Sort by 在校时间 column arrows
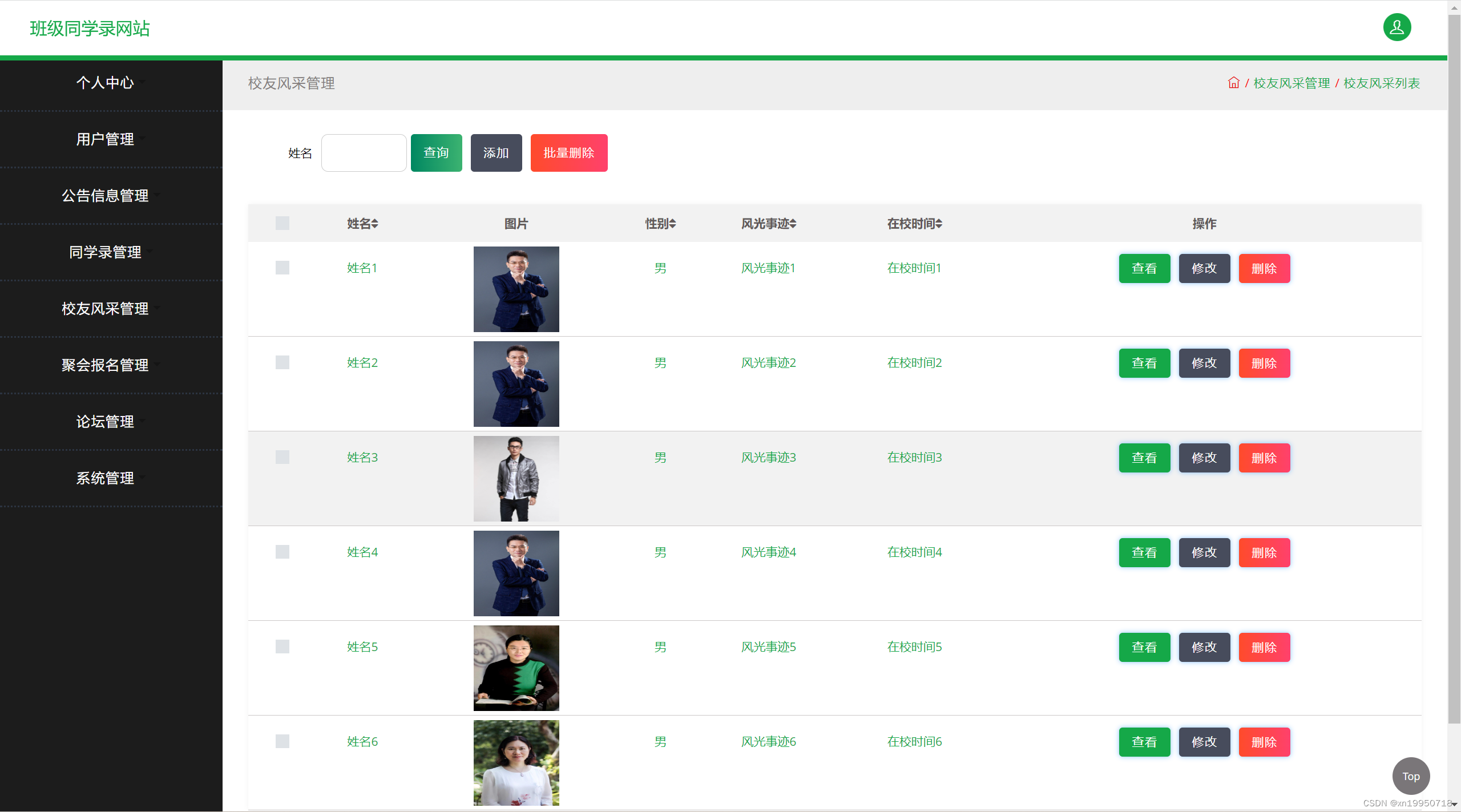1461x812 pixels. pyautogui.click(x=939, y=224)
